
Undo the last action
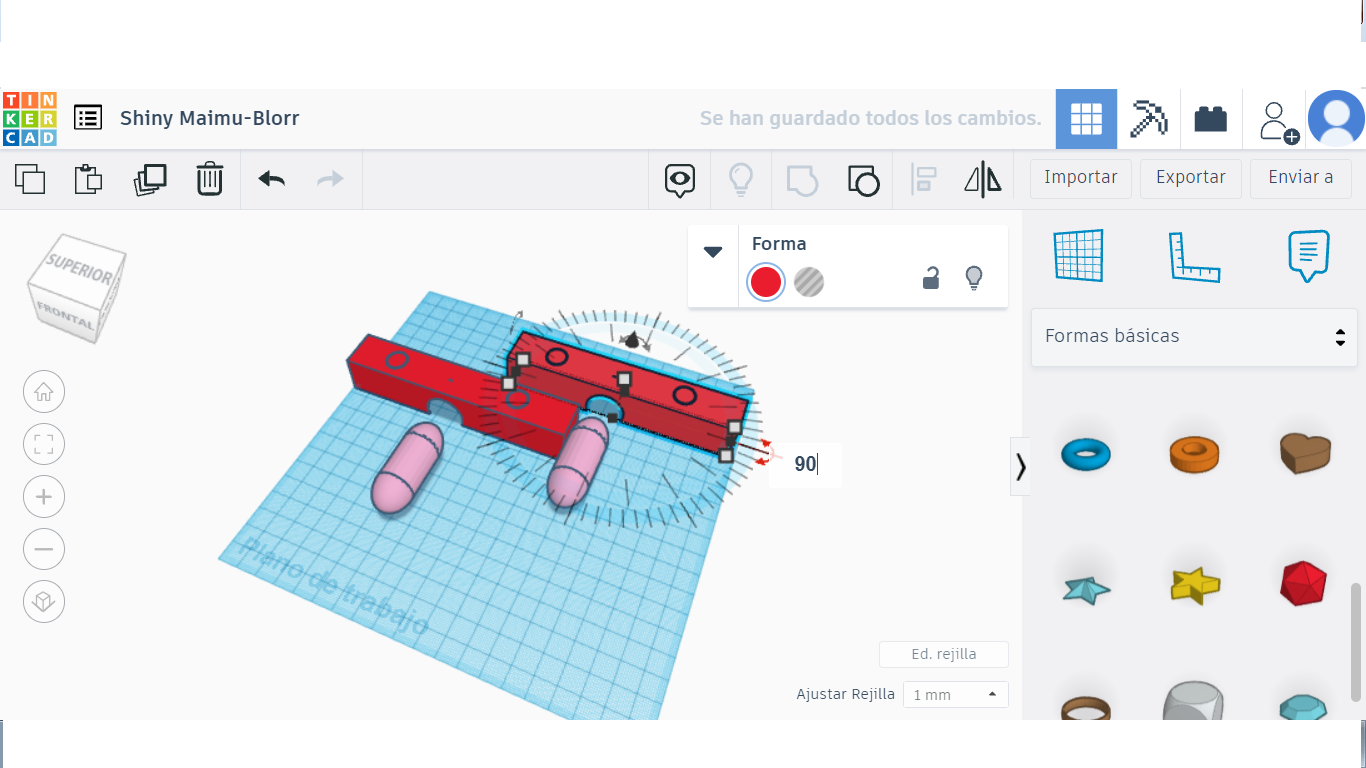point(271,179)
